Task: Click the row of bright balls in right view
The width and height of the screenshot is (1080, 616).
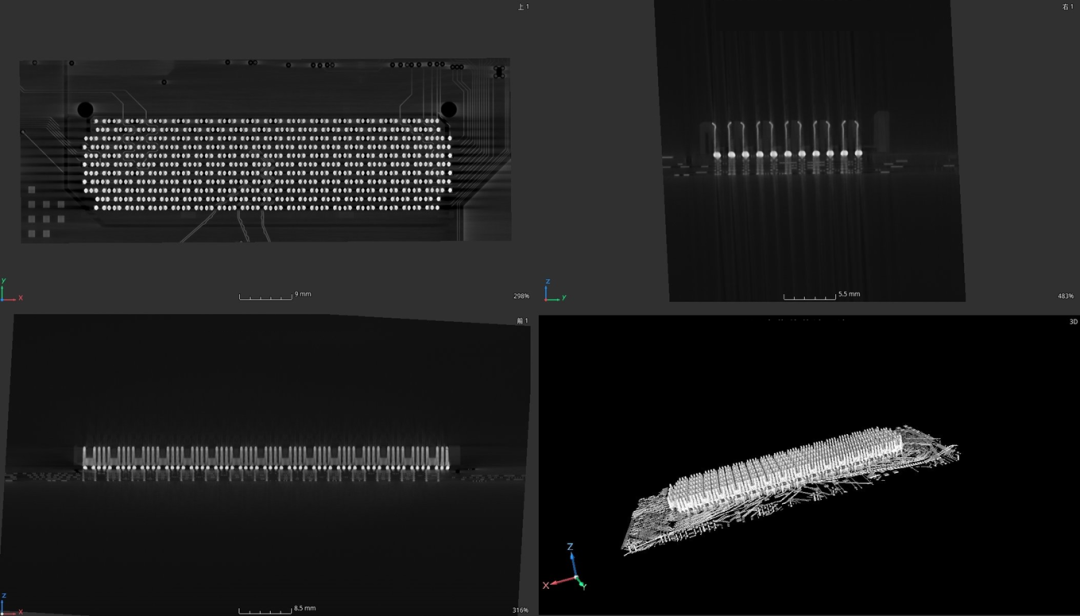Action: (x=787, y=154)
